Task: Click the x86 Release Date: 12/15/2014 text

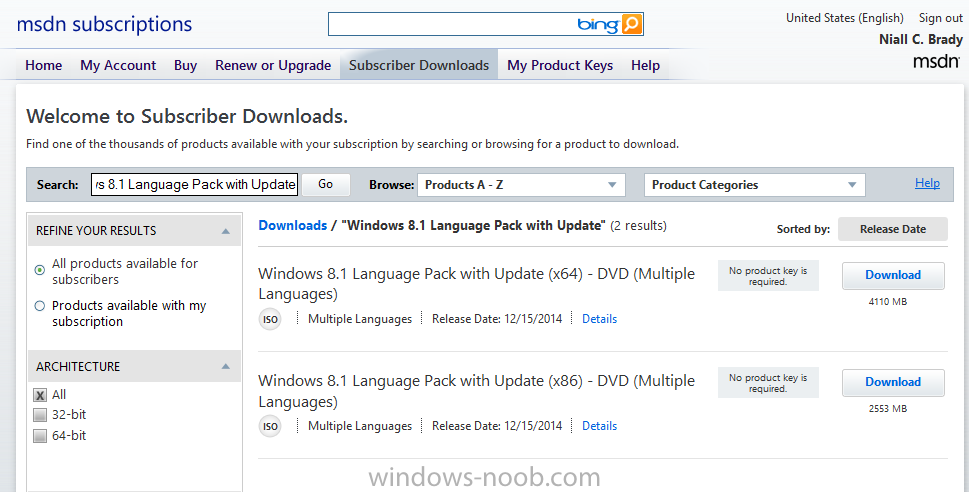Action: pos(497,426)
